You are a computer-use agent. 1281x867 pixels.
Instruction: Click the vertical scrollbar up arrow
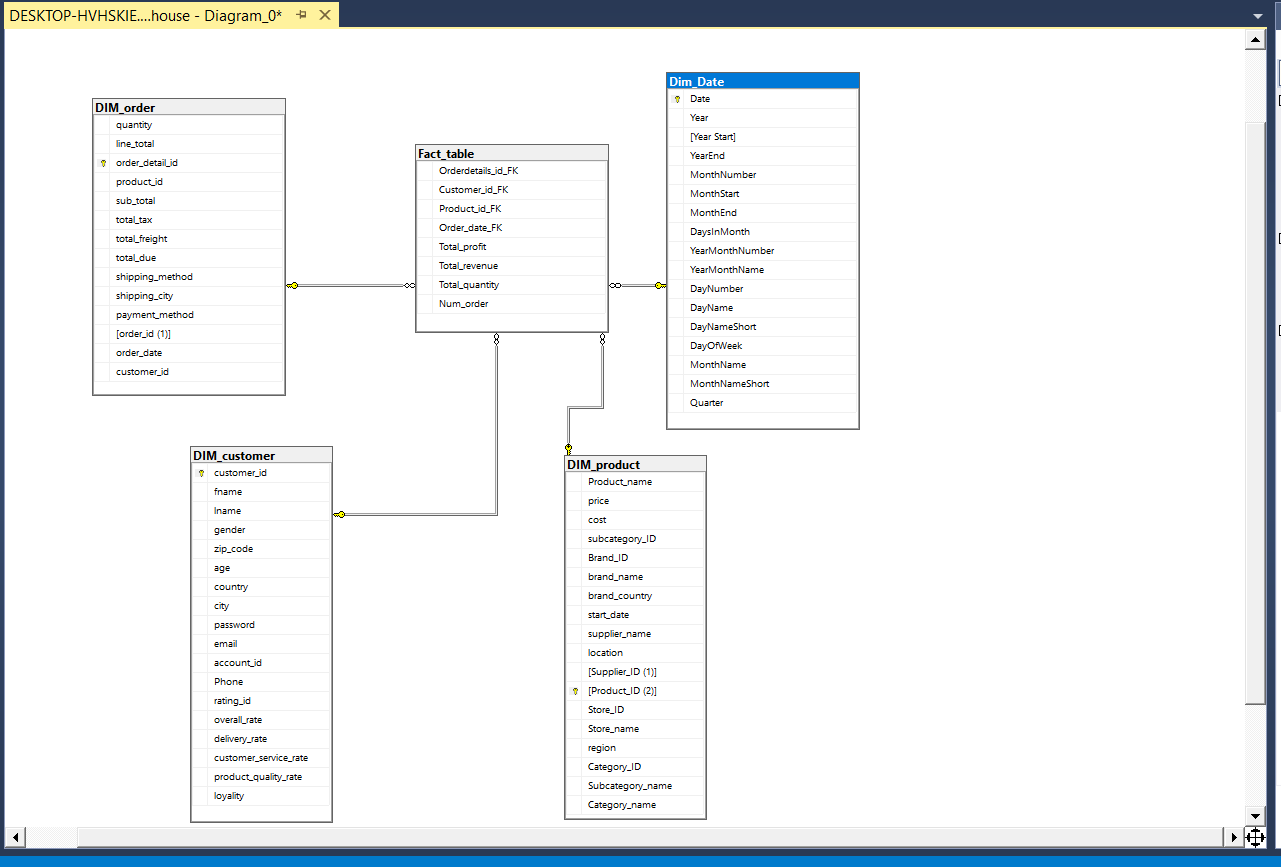pos(1256,40)
